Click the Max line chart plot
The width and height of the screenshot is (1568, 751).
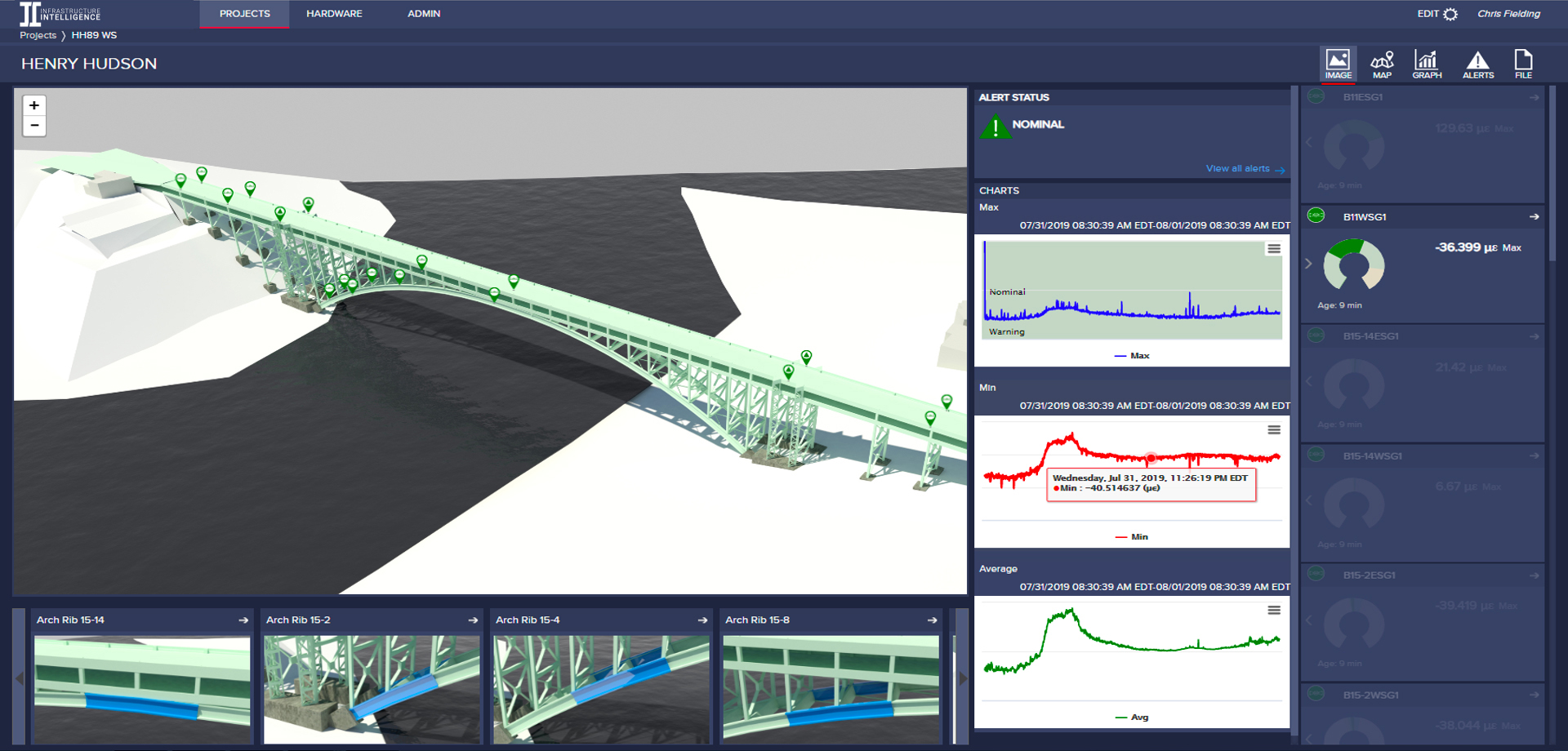point(1132,291)
